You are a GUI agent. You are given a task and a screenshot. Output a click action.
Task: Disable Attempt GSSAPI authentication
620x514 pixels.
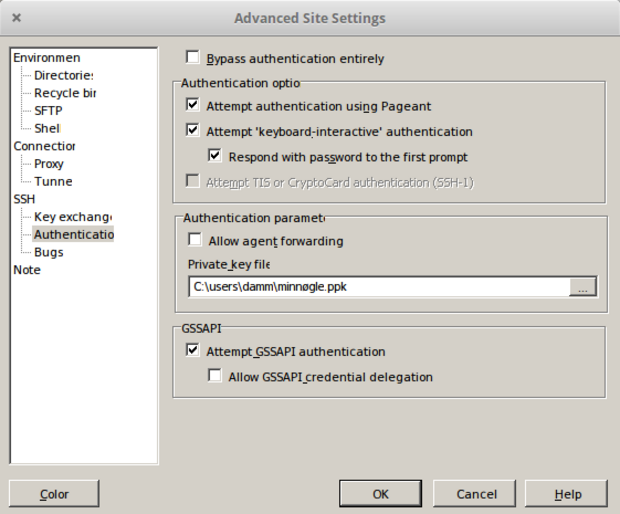click(x=193, y=351)
